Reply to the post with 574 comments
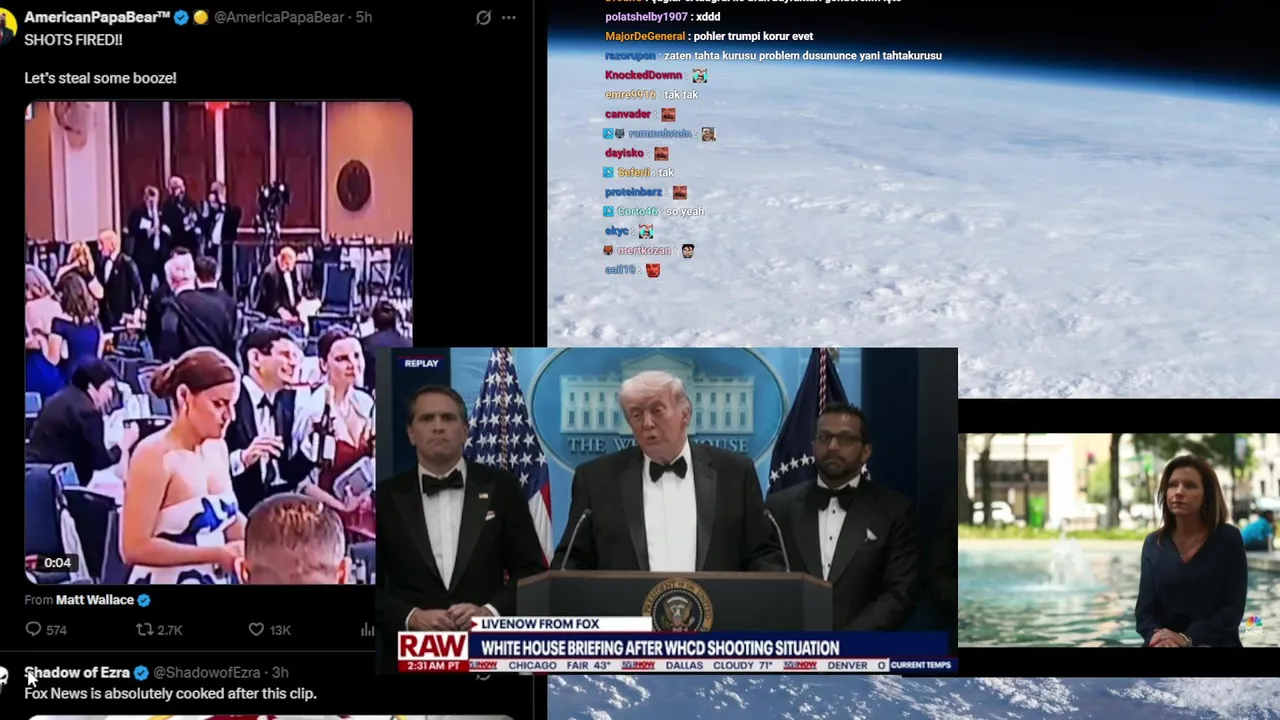Viewport: 1280px width, 720px height. pyautogui.click(x=45, y=629)
